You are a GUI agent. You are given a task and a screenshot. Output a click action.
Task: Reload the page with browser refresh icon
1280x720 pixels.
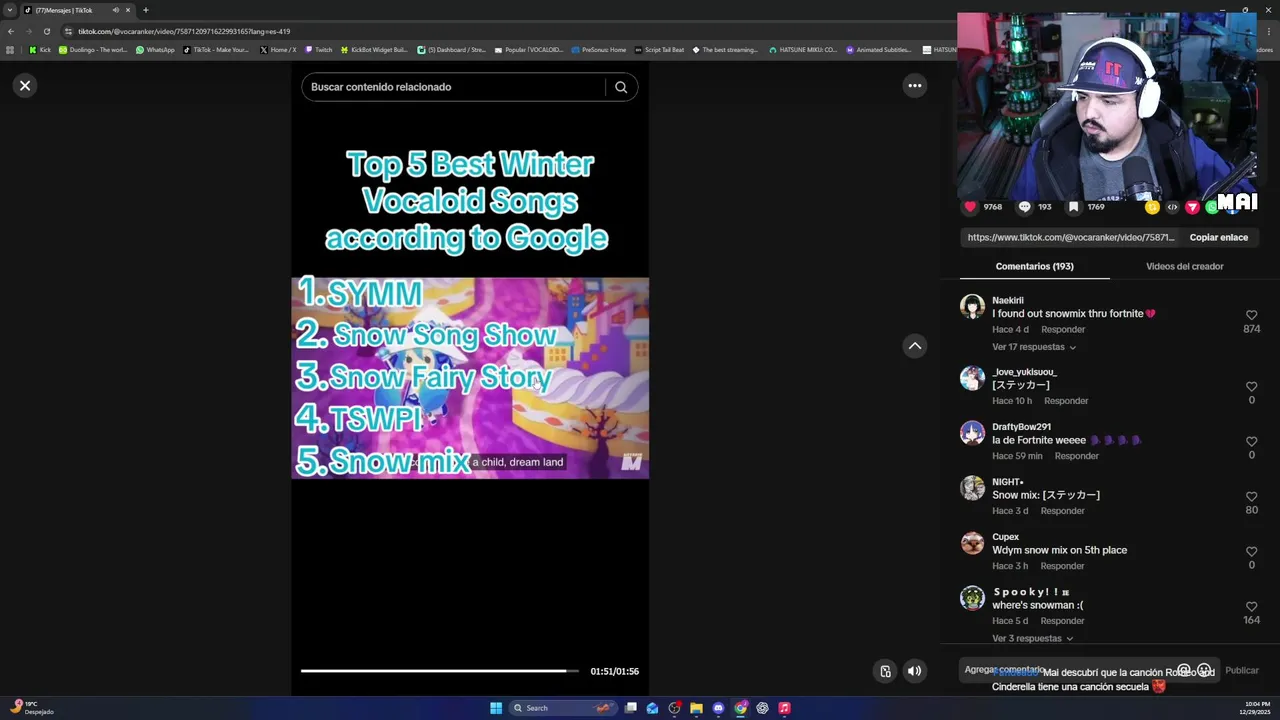point(46,31)
